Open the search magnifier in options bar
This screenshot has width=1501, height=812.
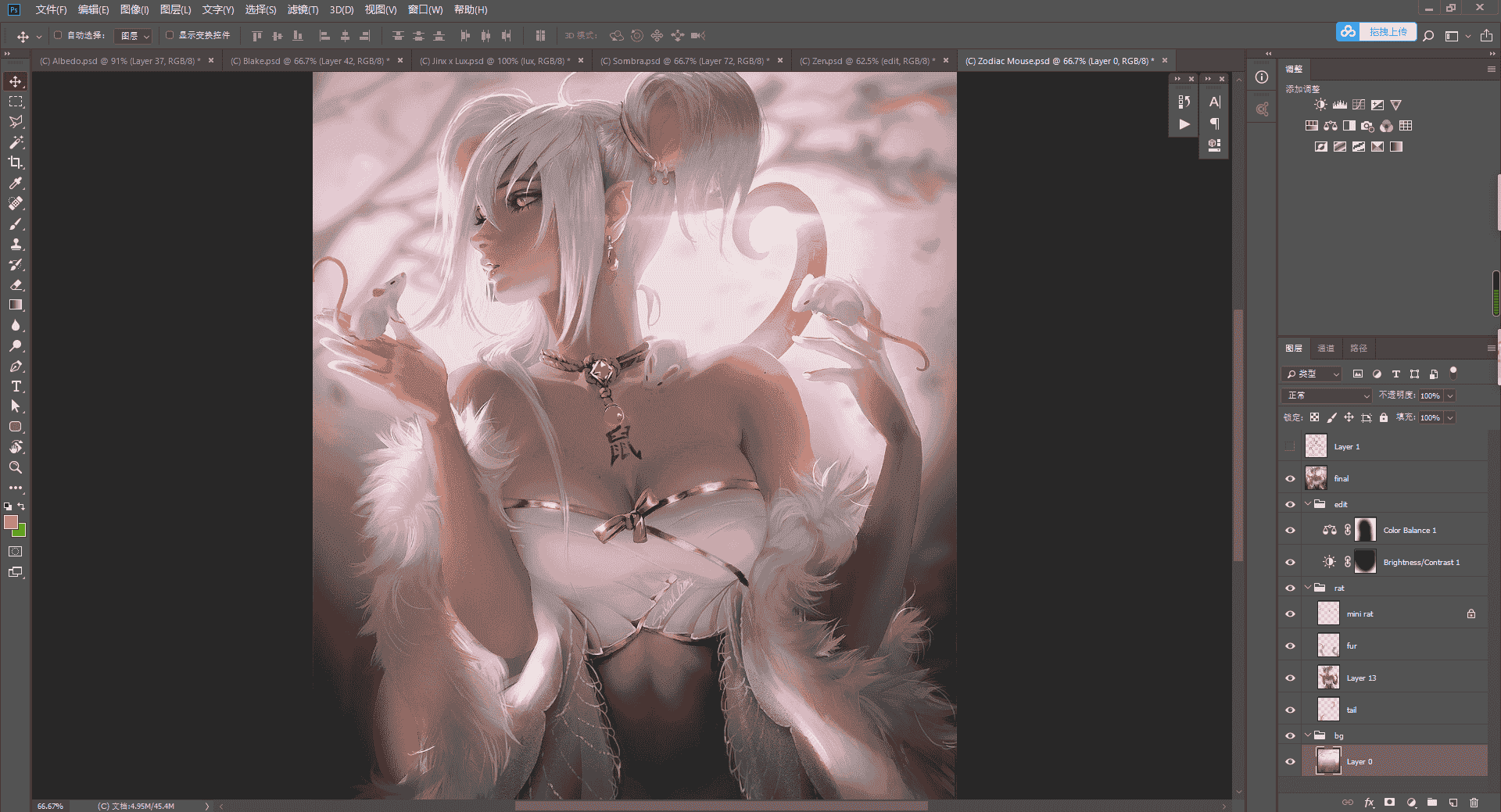point(1428,36)
